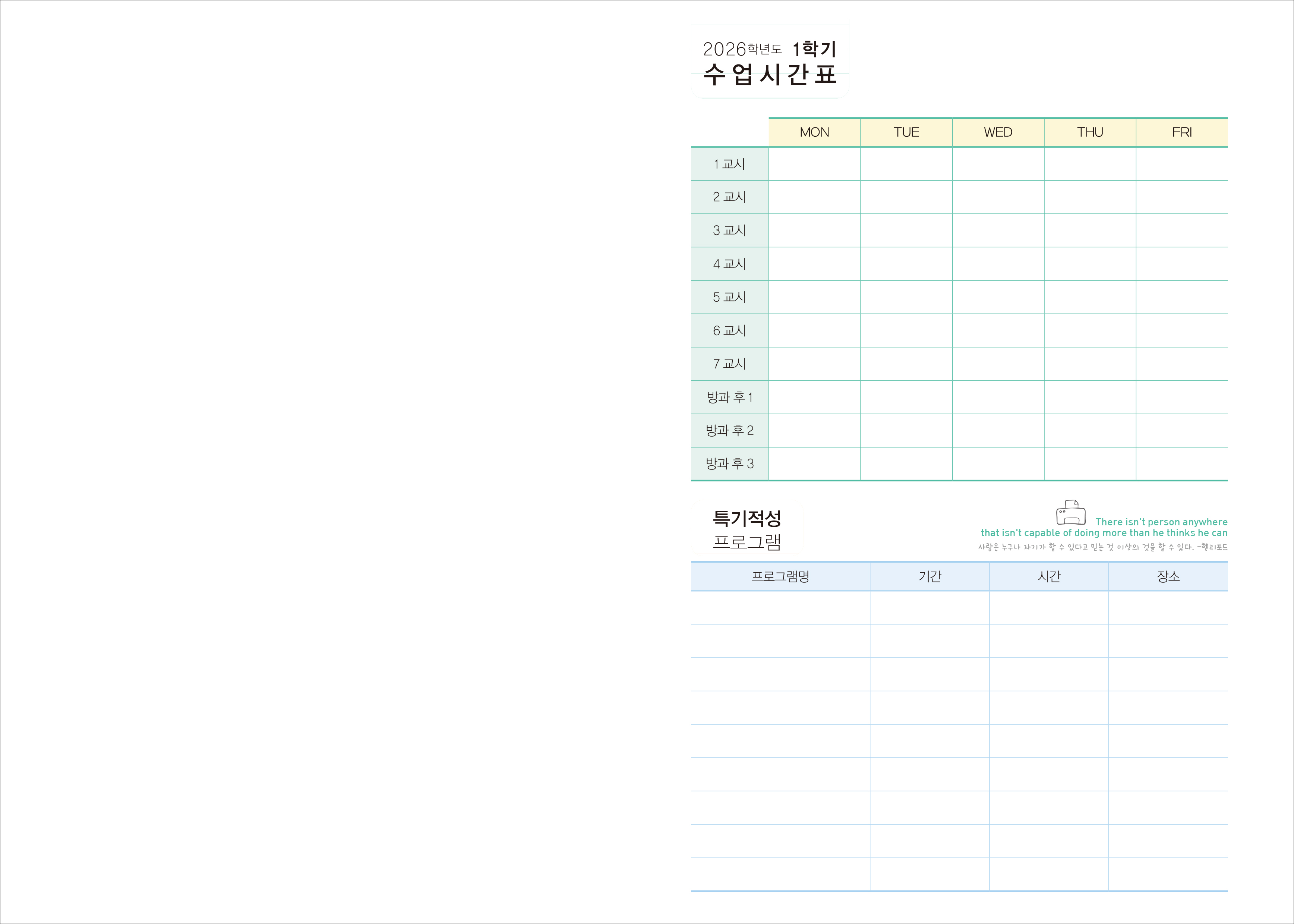Select the 기간 column header

929,576
